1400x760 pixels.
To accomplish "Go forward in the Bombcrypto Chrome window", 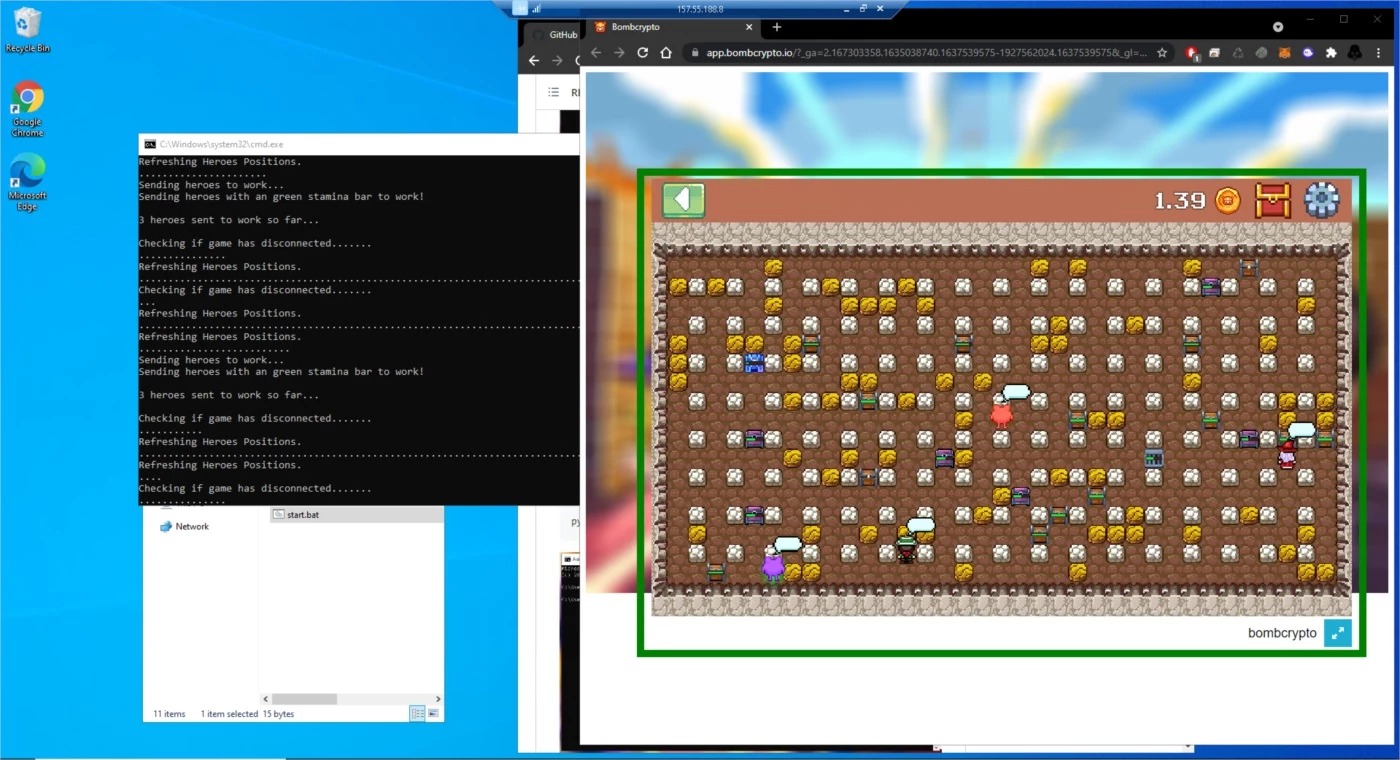I will 619,53.
